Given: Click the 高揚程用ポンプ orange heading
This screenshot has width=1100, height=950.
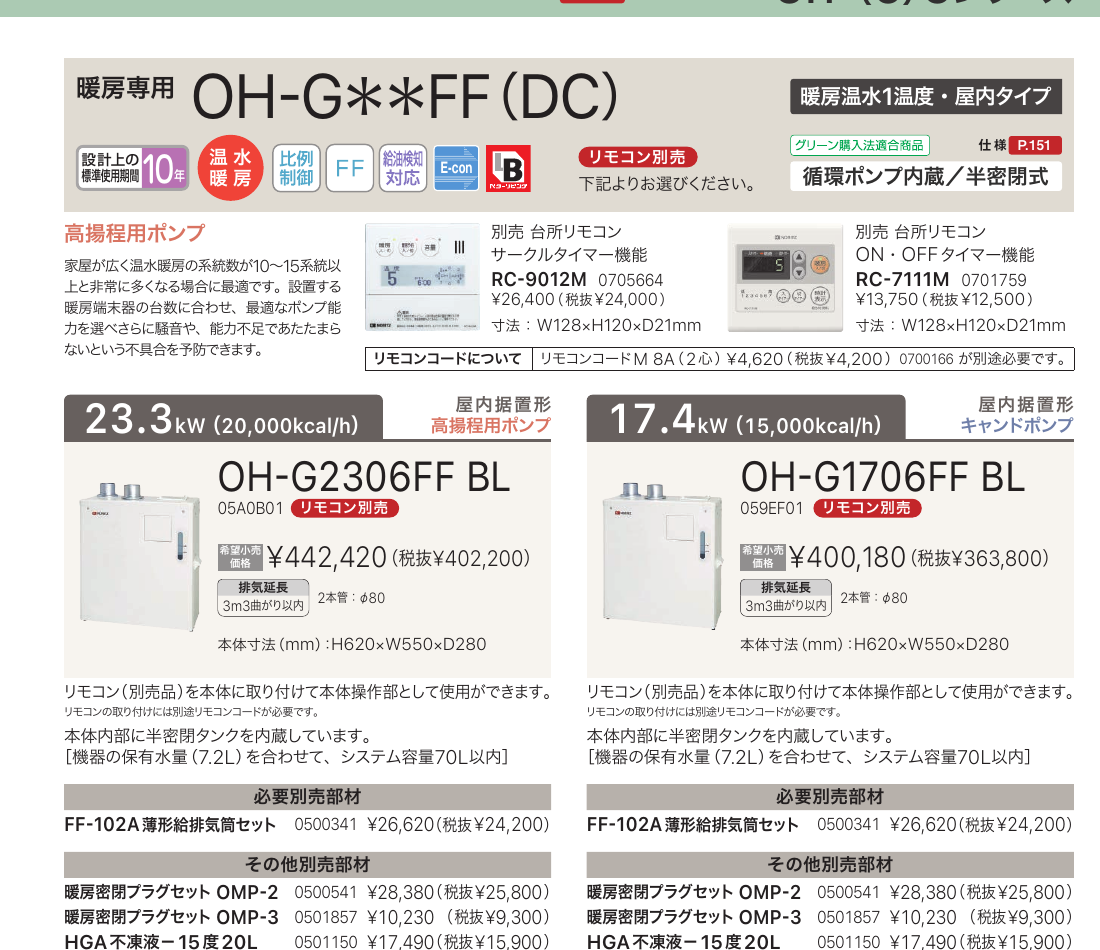Looking at the screenshot, I should 135,233.
